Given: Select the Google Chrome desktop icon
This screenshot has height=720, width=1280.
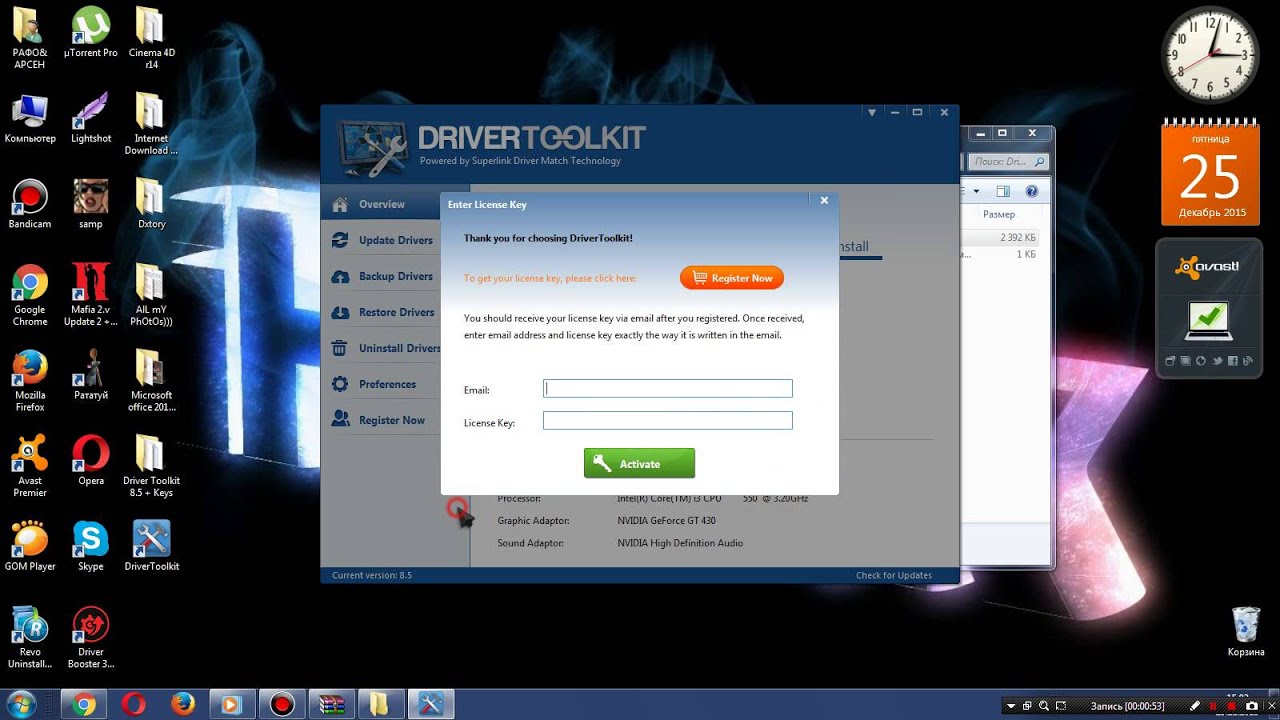Looking at the screenshot, I should [30, 295].
